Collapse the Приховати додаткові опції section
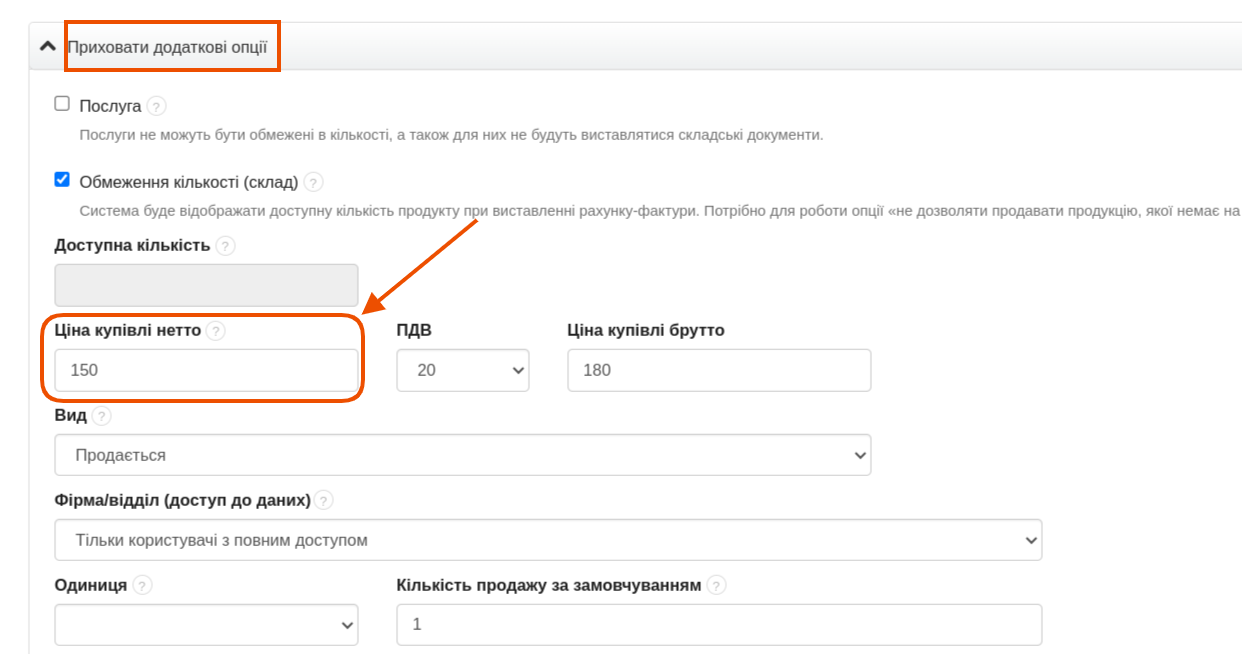The height and width of the screenshot is (654, 1242). point(167,47)
